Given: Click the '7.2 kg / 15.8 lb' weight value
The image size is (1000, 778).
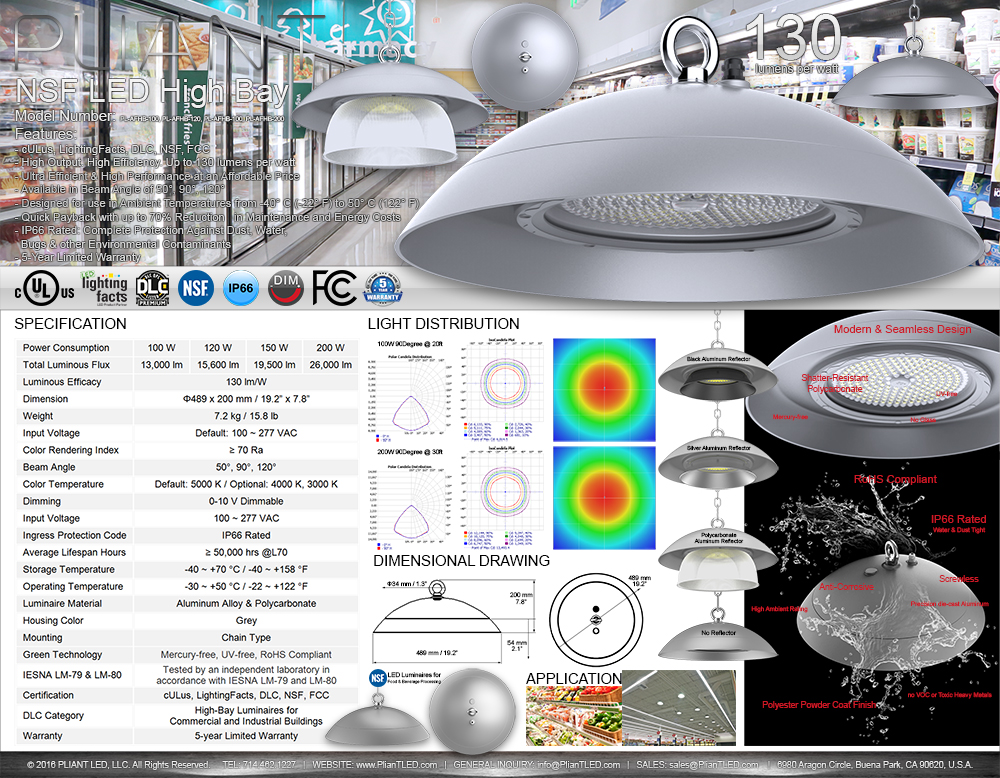Looking at the screenshot, I should click(246, 416).
